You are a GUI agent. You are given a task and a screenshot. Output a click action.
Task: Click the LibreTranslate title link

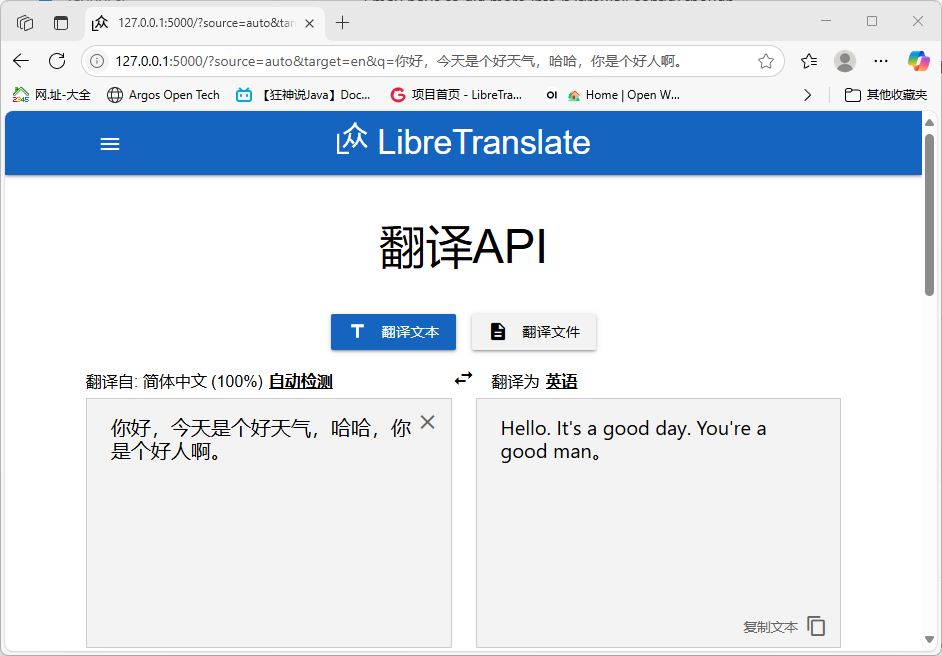[484, 142]
